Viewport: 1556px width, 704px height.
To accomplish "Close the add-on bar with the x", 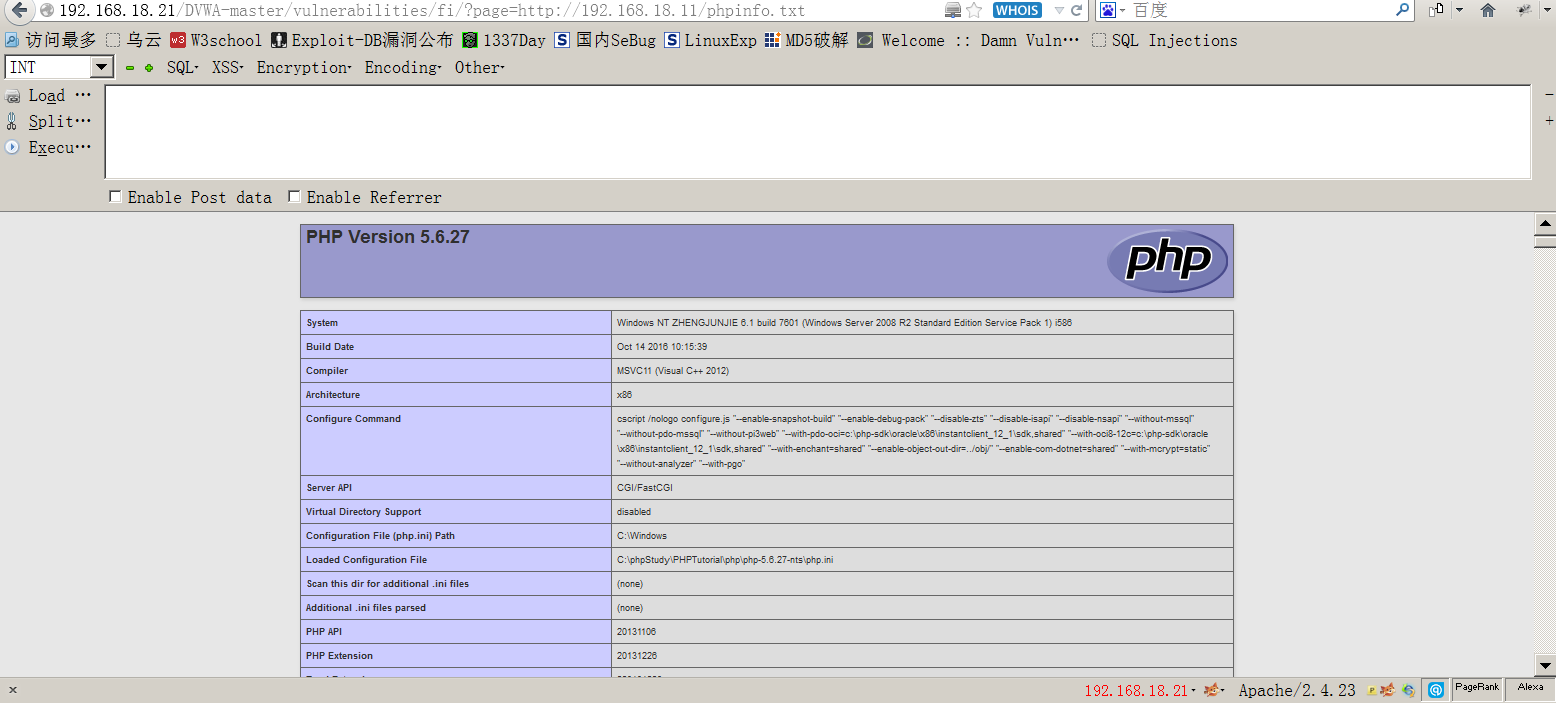I will [x=12, y=690].
